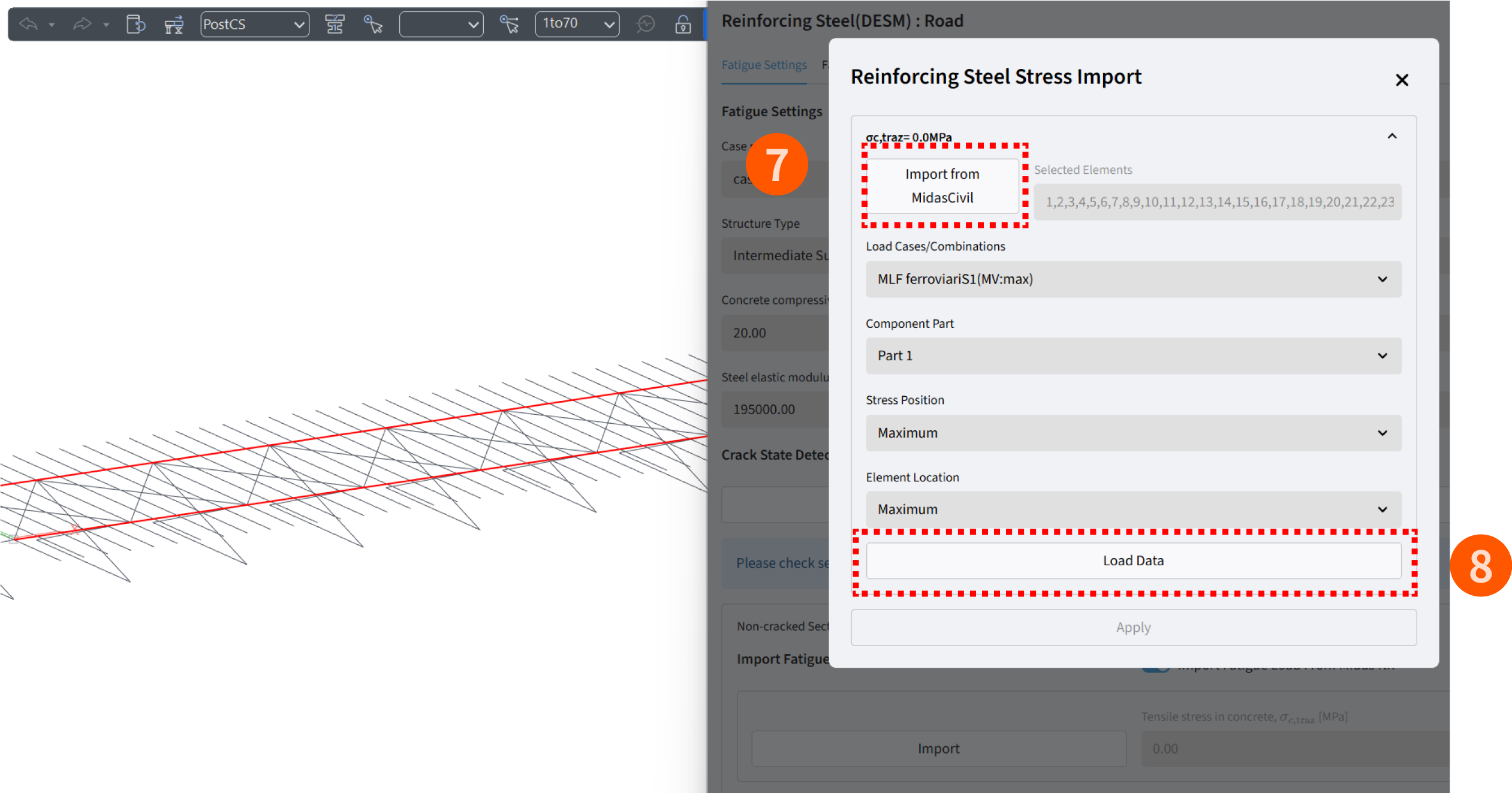
Task: Open the 1to70 selection dropdown
Action: [x=577, y=24]
